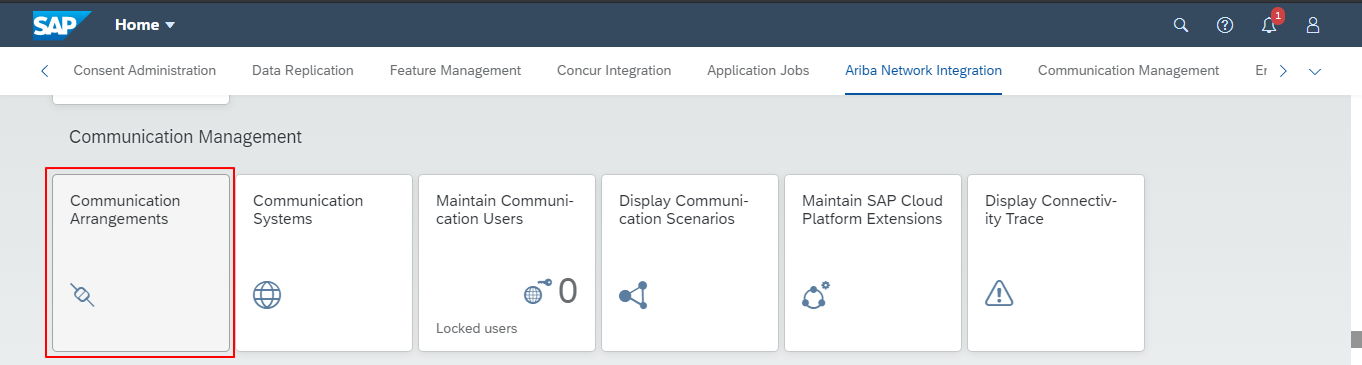Click the red notification badge count
Screen dimensions: 1362x365
point(1277,16)
